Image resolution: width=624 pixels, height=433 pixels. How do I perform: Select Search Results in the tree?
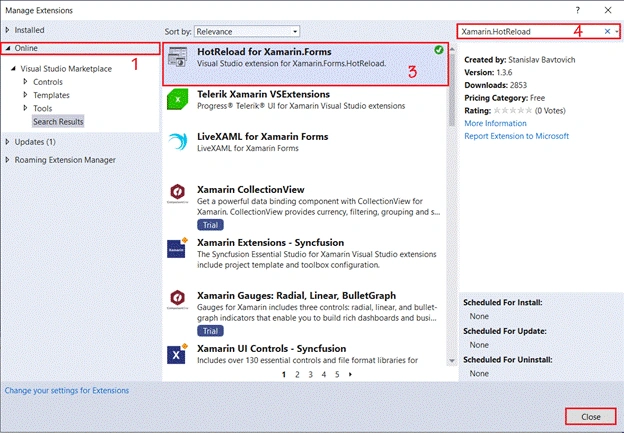click(58, 122)
